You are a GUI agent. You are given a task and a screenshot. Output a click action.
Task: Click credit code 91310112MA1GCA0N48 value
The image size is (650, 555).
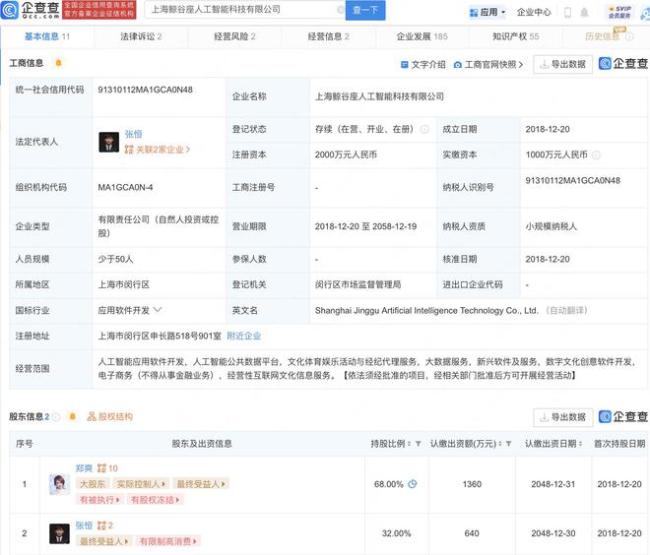pyautogui.click(x=145, y=90)
